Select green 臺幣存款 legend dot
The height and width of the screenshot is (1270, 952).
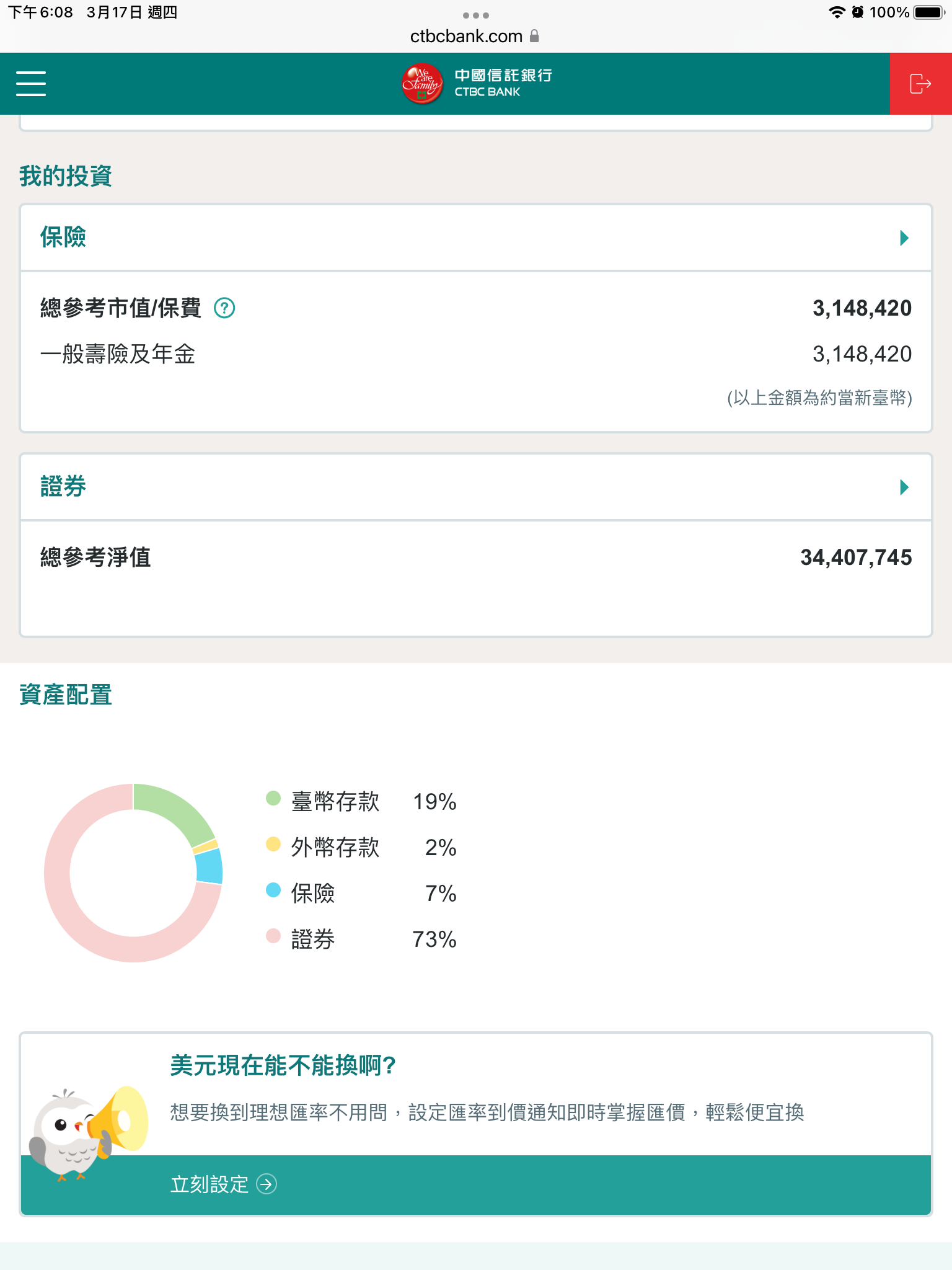273,798
